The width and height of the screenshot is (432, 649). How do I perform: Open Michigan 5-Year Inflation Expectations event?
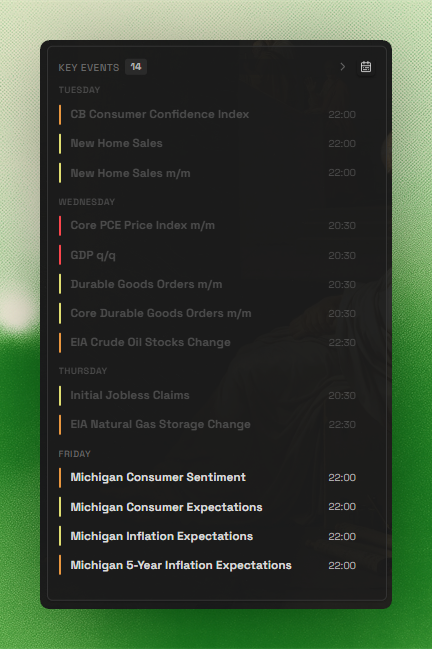point(208,565)
